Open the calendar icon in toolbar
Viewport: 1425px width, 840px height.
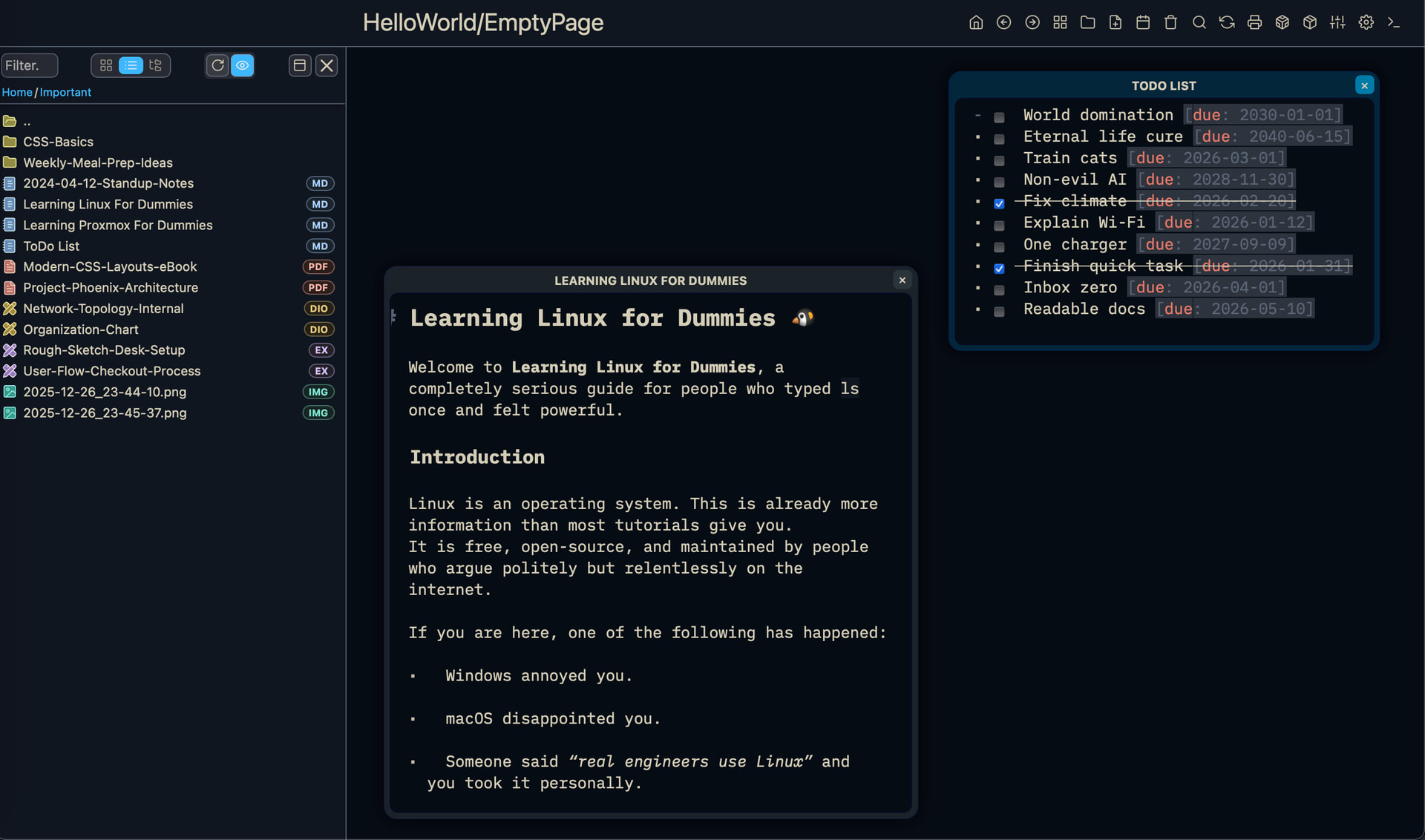point(1143,22)
